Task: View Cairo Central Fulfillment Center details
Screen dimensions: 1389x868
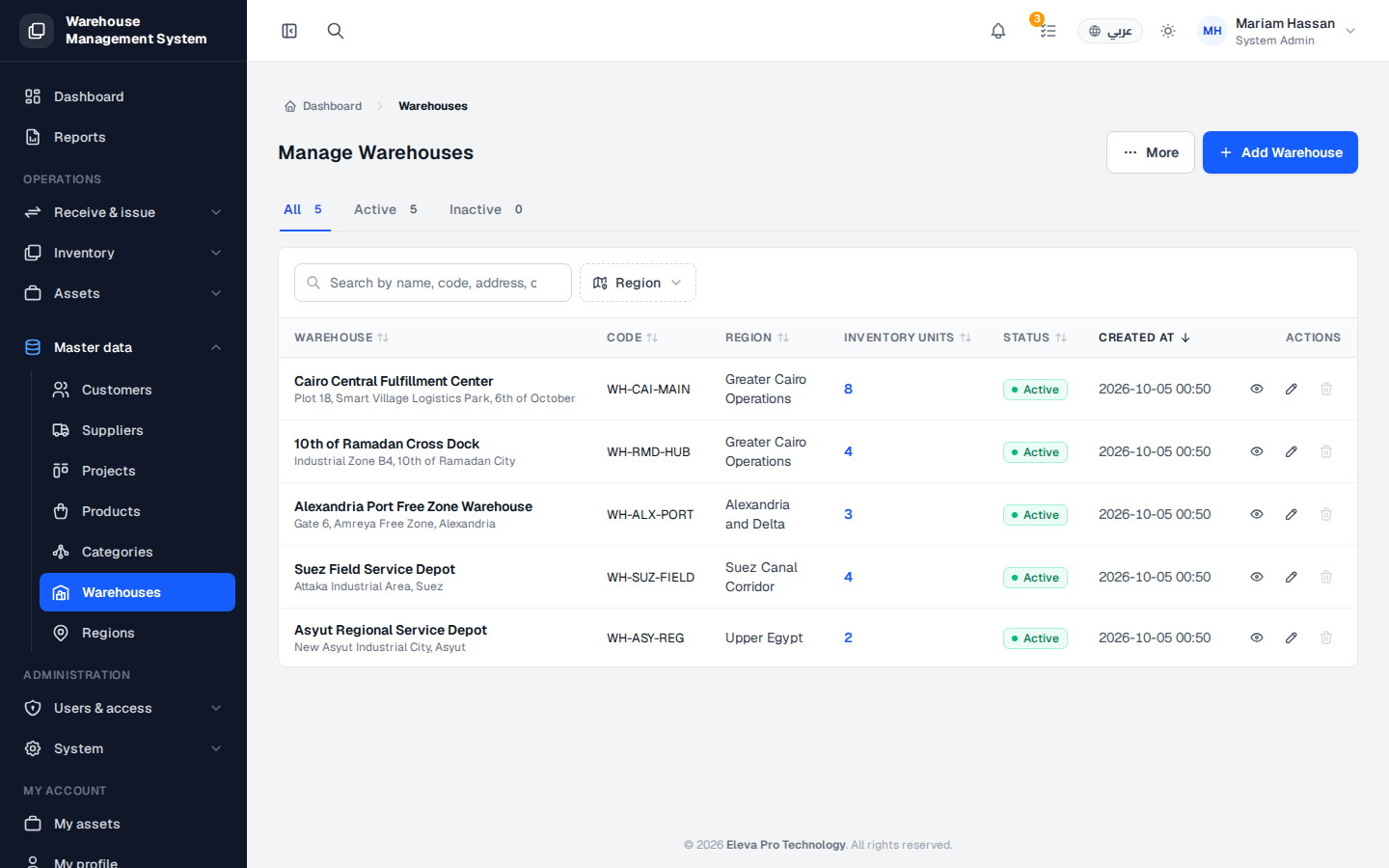Action: [1257, 389]
